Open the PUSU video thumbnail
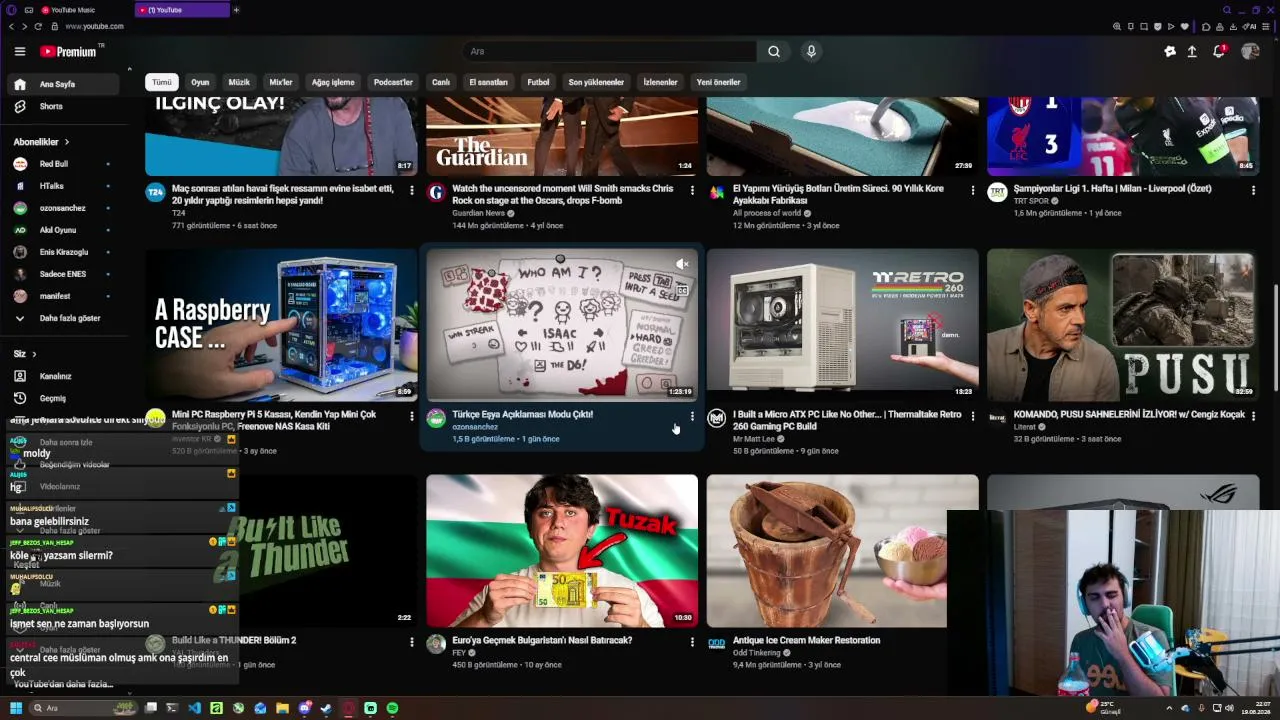The width and height of the screenshot is (1280, 720). pos(1123,324)
